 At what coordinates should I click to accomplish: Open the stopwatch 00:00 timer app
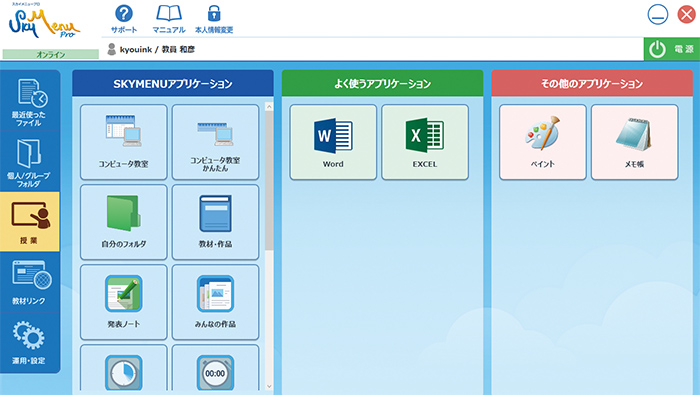[x=215, y=370]
